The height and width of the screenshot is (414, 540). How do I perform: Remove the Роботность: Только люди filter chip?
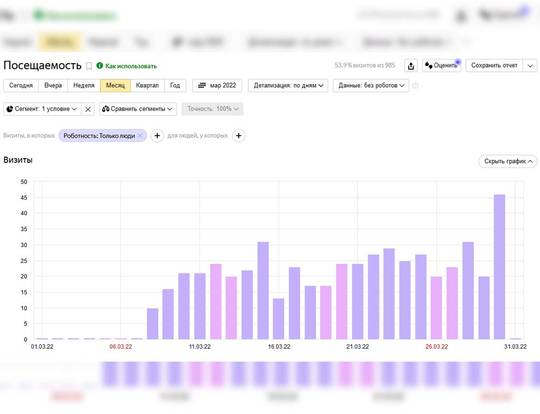140,135
